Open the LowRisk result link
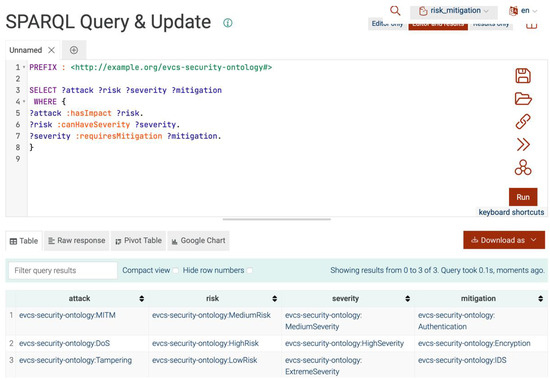This screenshot has width=550, height=380. (204, 360)
